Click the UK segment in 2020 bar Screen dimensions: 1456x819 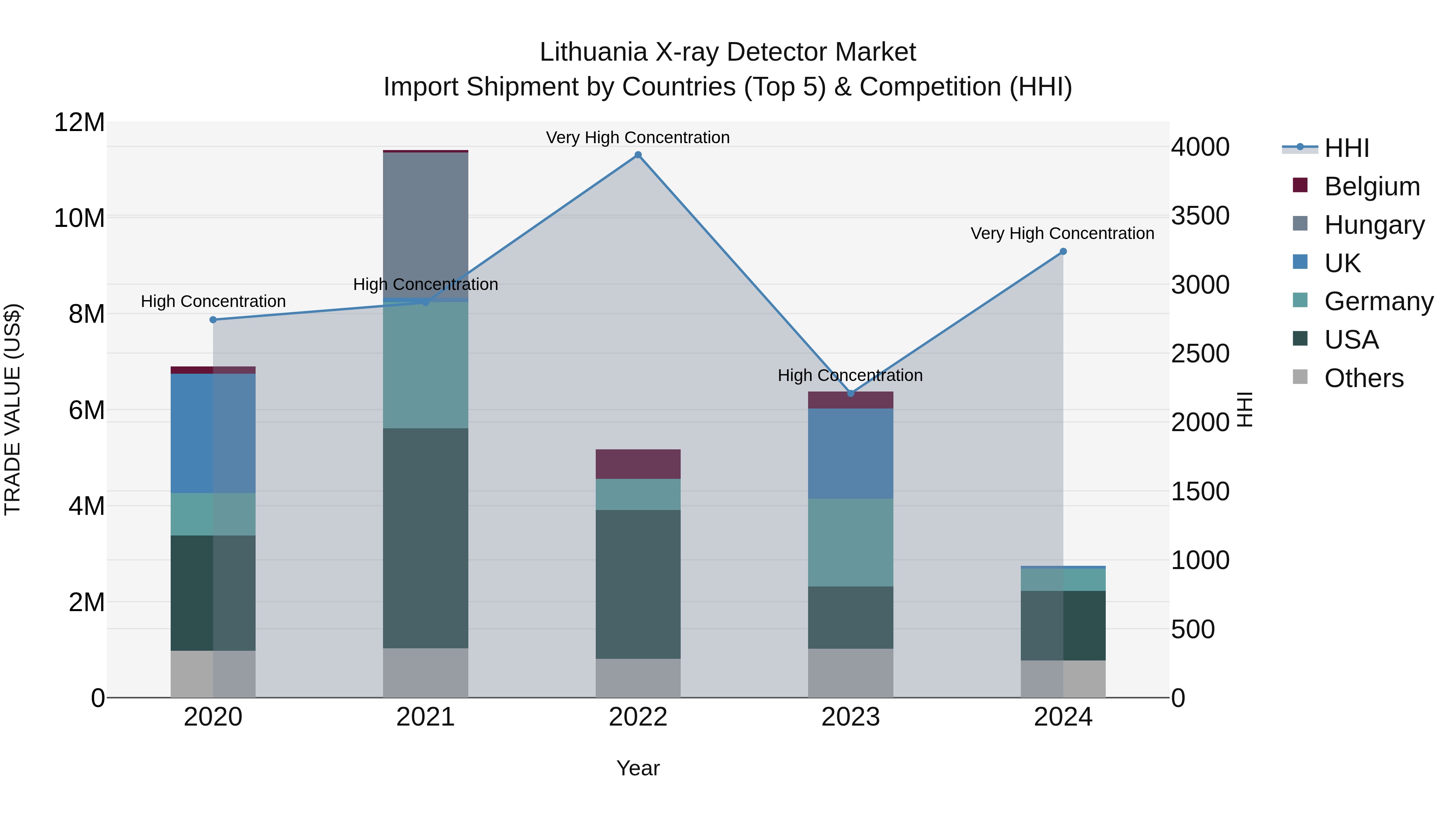(x=213, y=434)
